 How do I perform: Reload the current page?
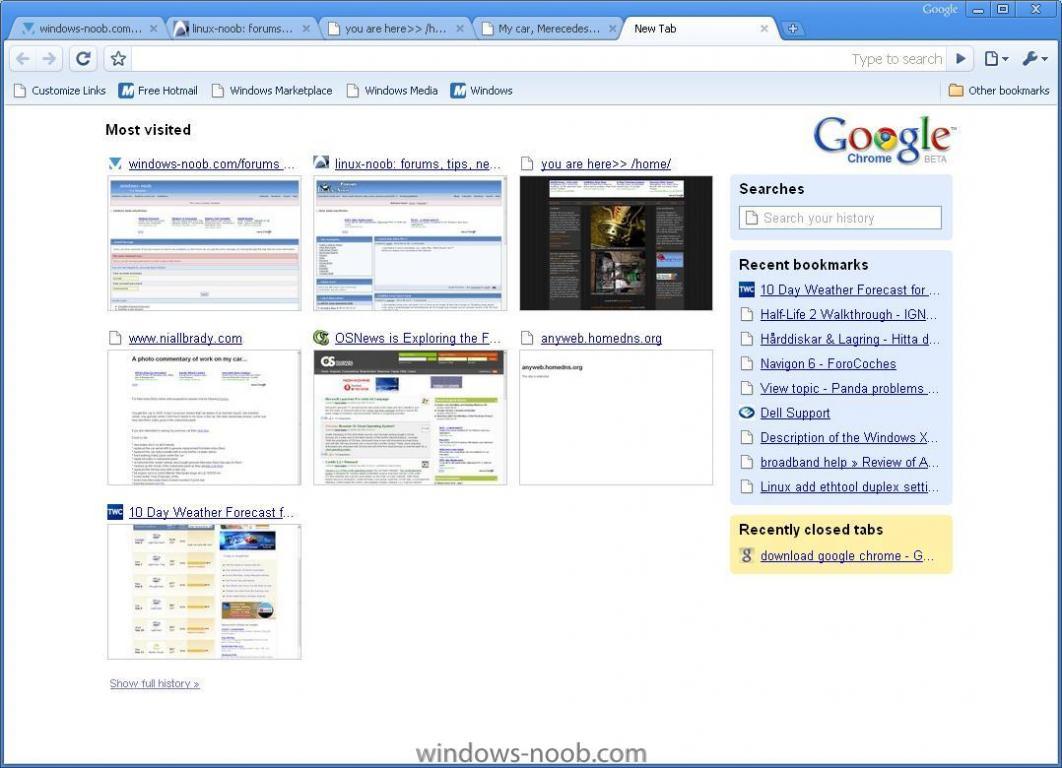tap(83, 59)
